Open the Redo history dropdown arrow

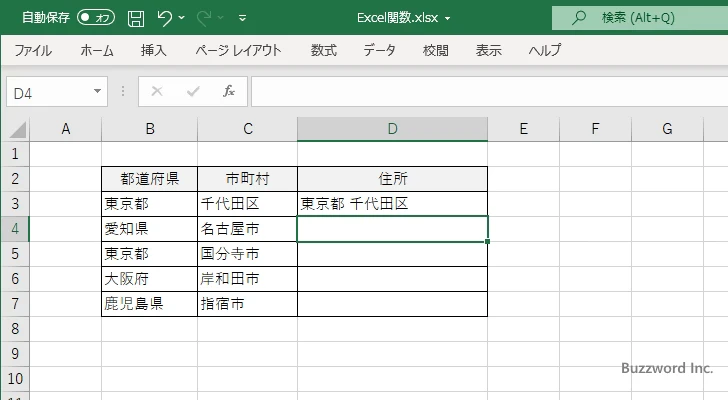pos(221,18)
